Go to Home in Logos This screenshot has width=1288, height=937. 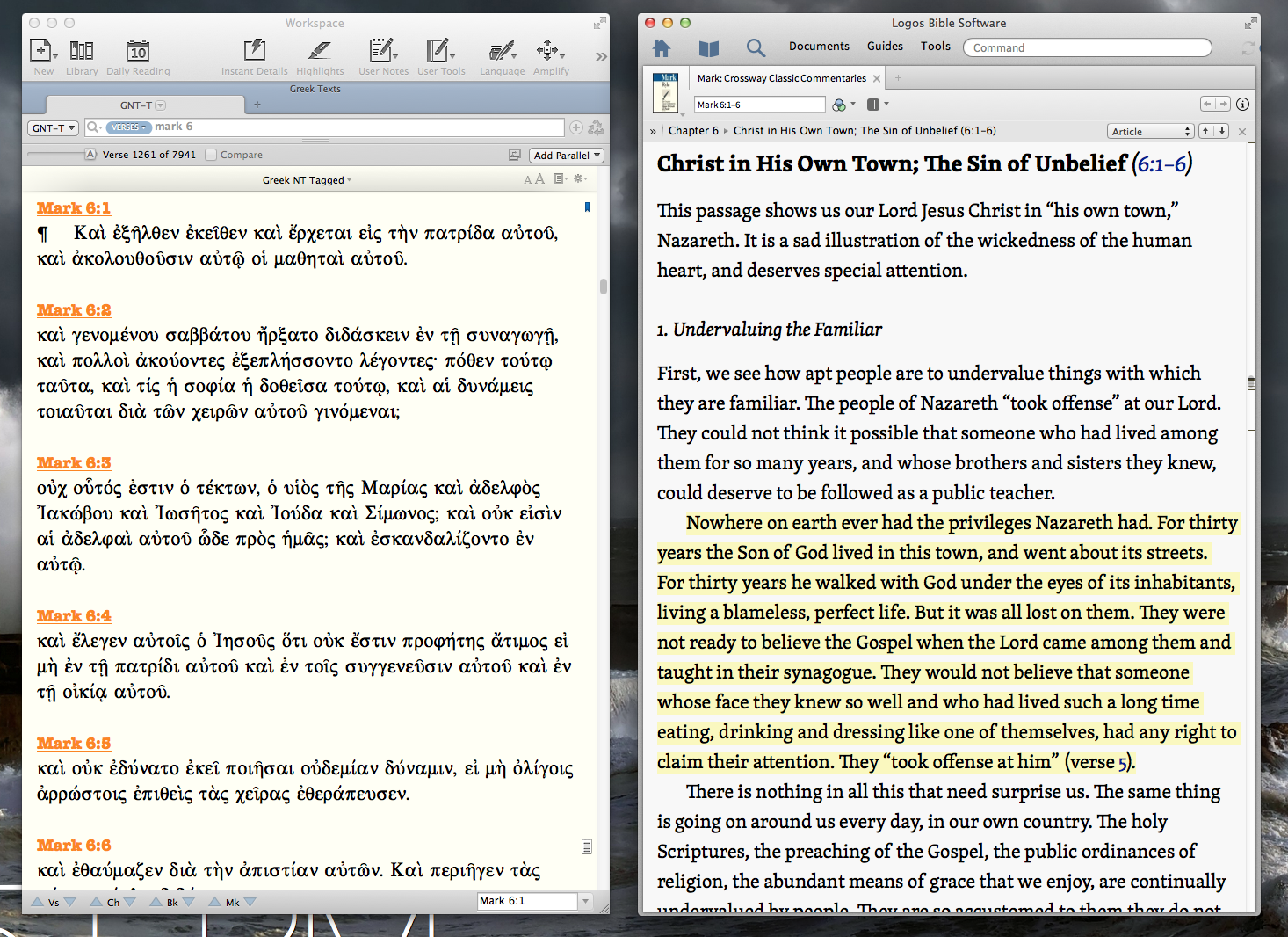[662, 47]
